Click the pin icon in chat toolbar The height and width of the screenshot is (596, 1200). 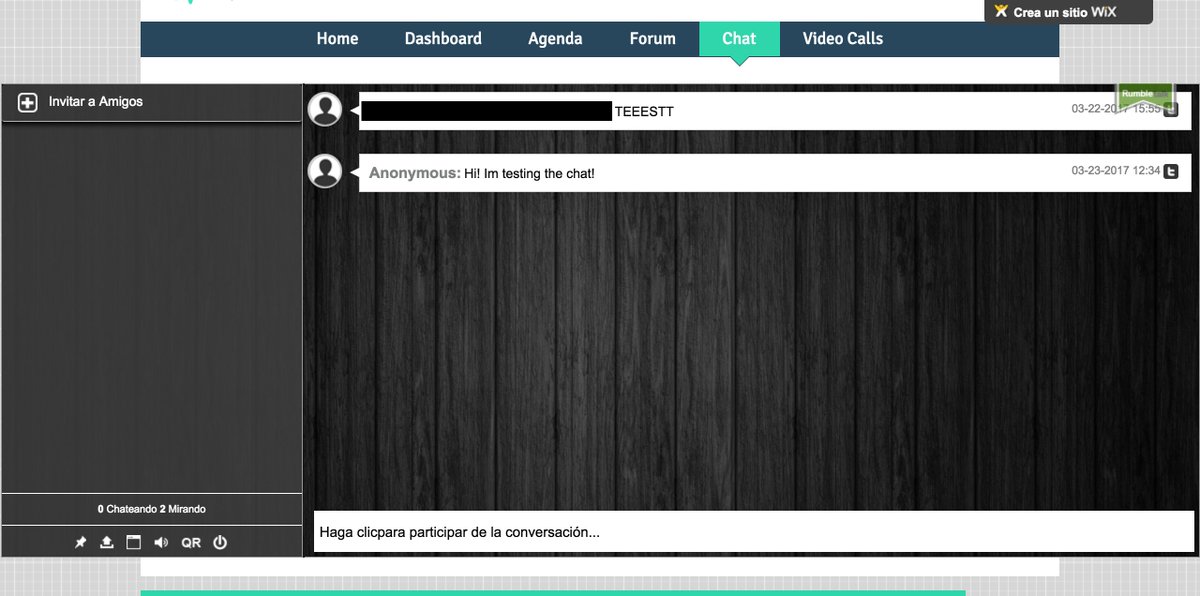(x=81, y=542)
